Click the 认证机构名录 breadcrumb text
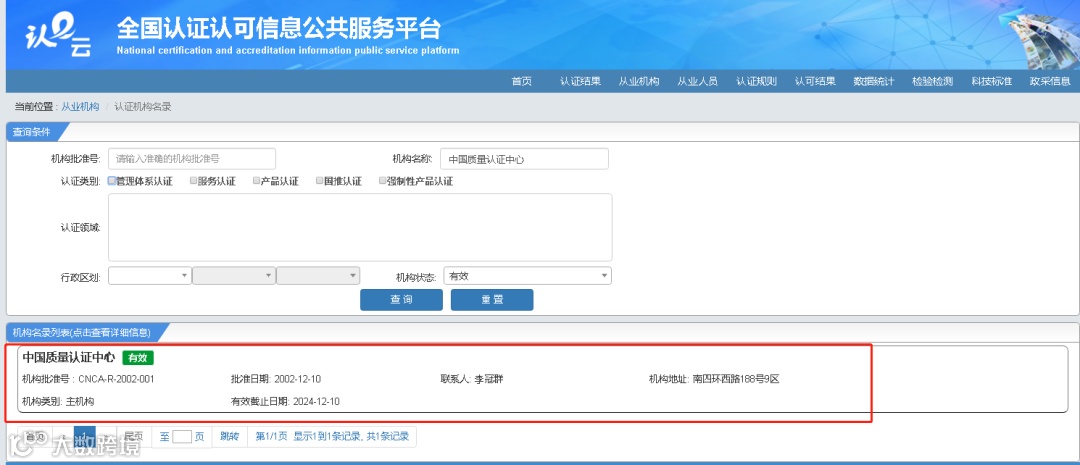1080x465 pixels. tap(143, 107)
